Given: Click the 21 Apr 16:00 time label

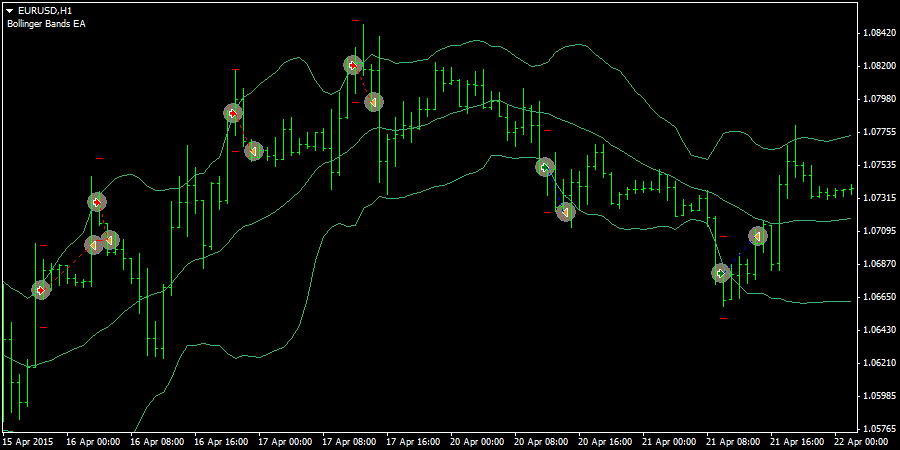Looking at the screenshot, I should click(798, 442).
